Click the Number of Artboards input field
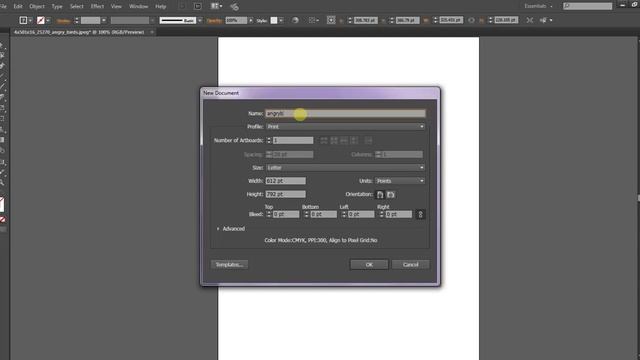640x360 pixels. [293, 140]
